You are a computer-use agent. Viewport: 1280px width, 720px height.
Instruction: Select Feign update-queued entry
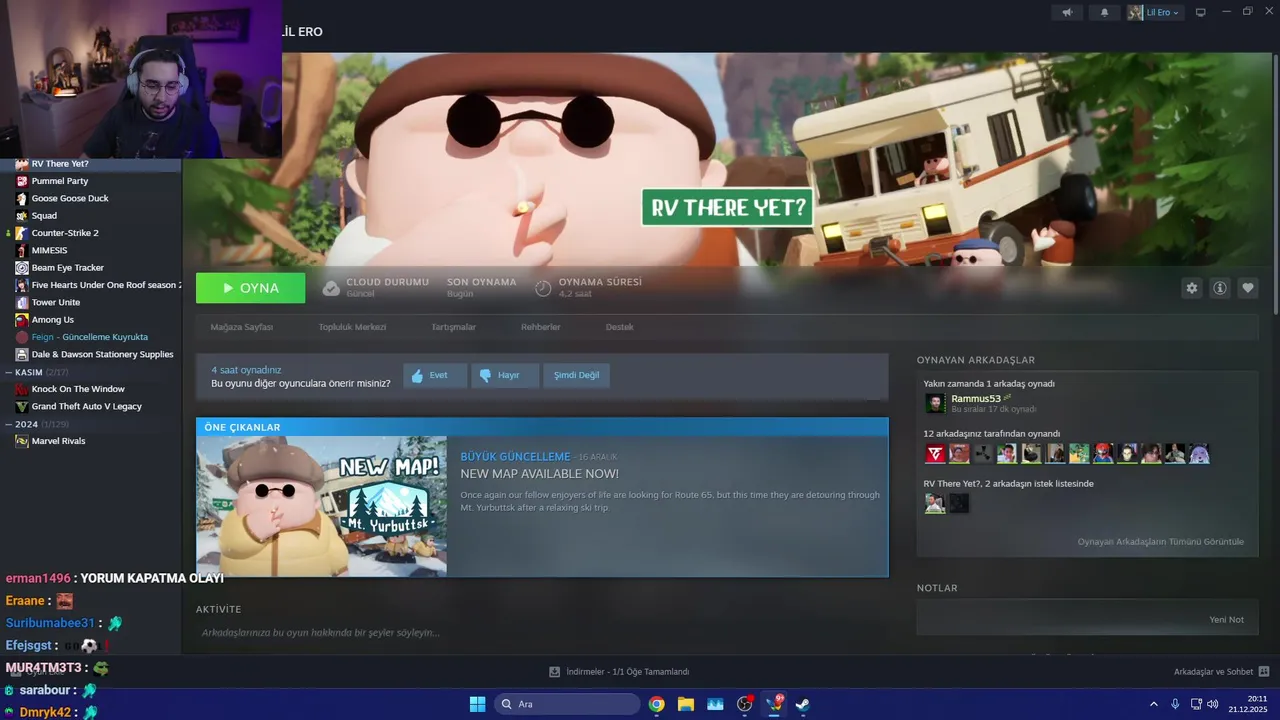coord(91,337)
